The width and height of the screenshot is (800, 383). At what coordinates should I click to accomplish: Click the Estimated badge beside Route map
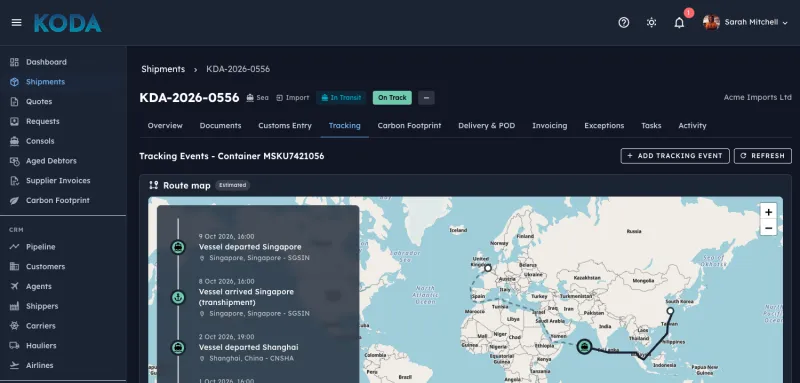coord(233,185)
